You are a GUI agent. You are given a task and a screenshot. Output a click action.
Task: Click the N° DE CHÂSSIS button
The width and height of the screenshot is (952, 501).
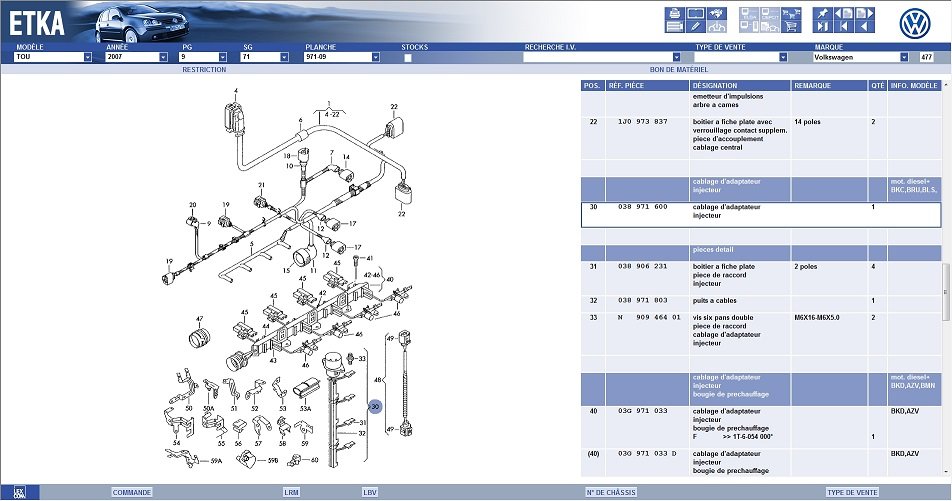coord(611,492)
